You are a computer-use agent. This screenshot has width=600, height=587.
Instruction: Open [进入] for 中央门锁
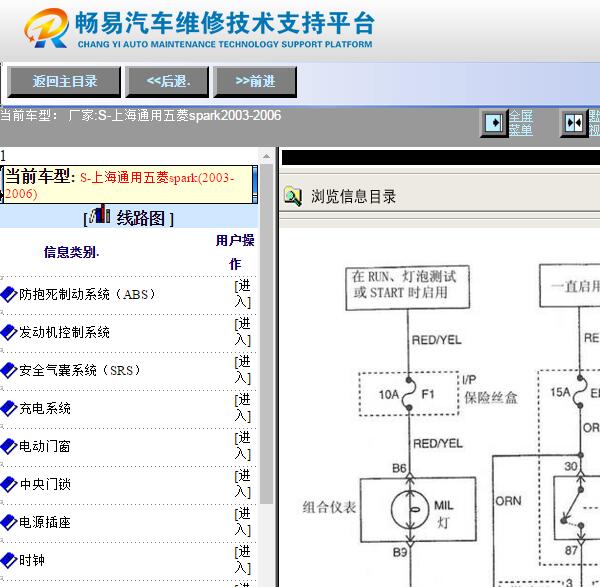click(243, 484)
